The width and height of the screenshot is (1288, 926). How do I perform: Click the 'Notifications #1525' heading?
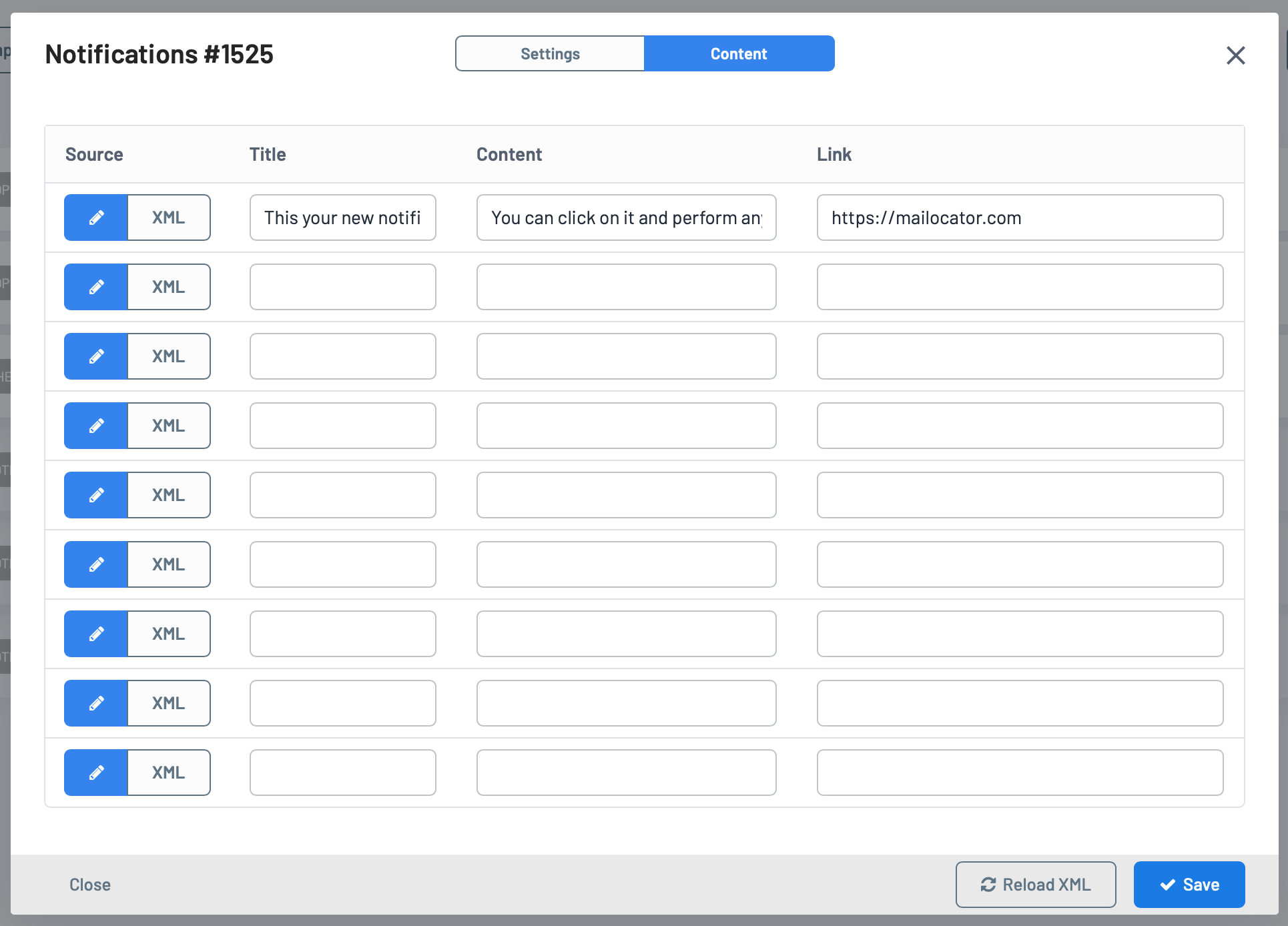[x=159, y=54]
